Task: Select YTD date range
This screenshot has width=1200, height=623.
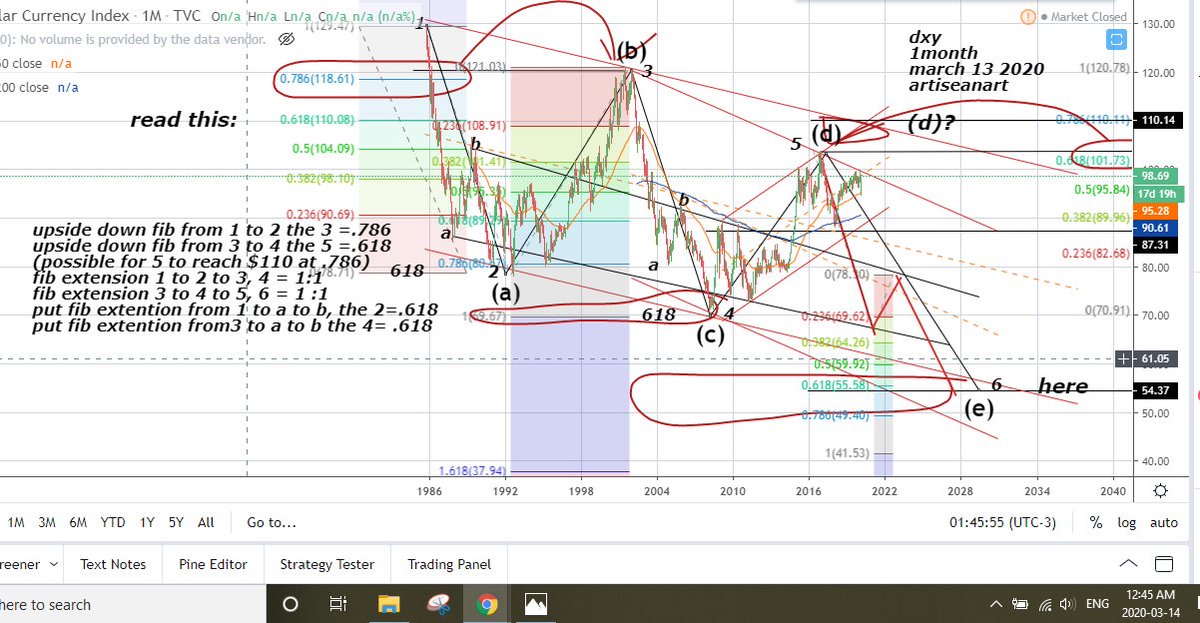Action: pos(113,522)
